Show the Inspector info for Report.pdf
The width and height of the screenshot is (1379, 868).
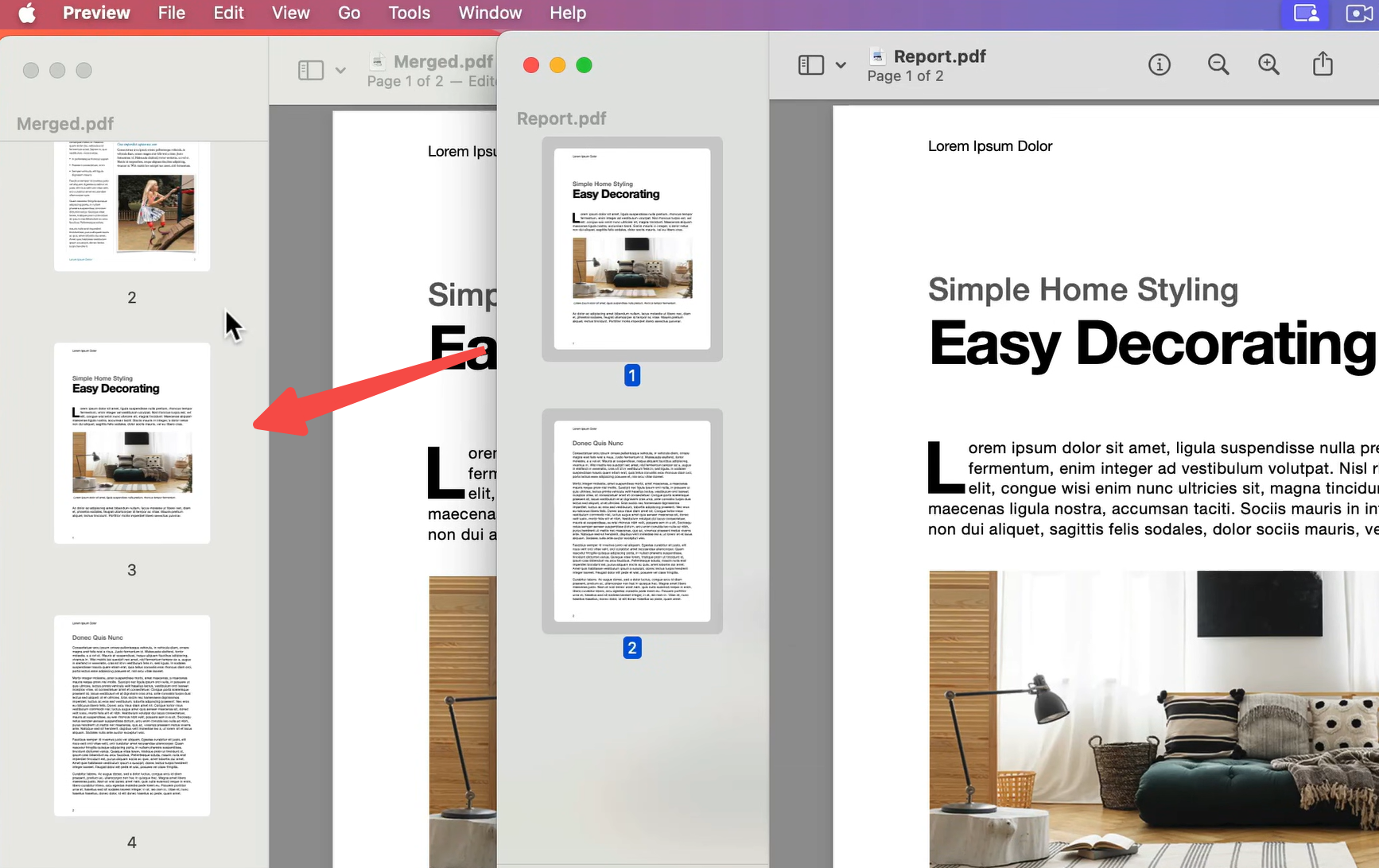1160,65
